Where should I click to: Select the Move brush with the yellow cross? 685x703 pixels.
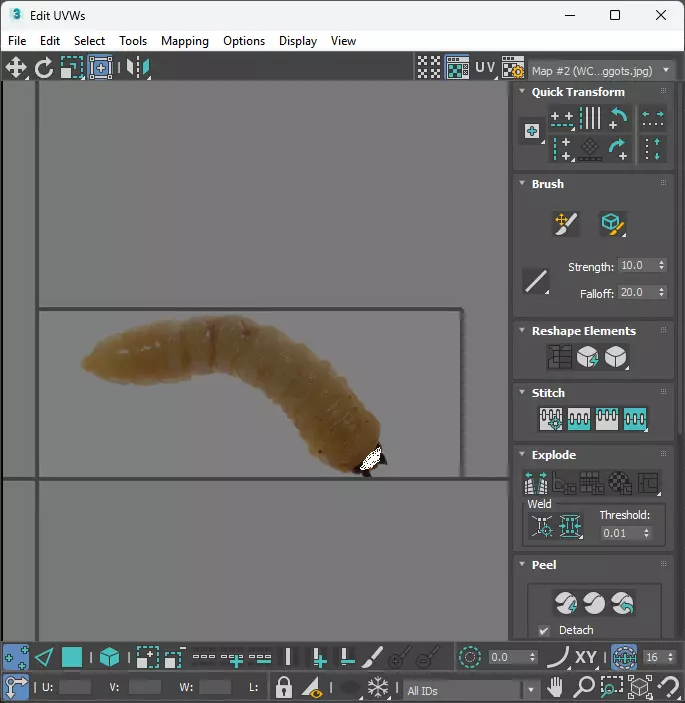click(566, 224)
